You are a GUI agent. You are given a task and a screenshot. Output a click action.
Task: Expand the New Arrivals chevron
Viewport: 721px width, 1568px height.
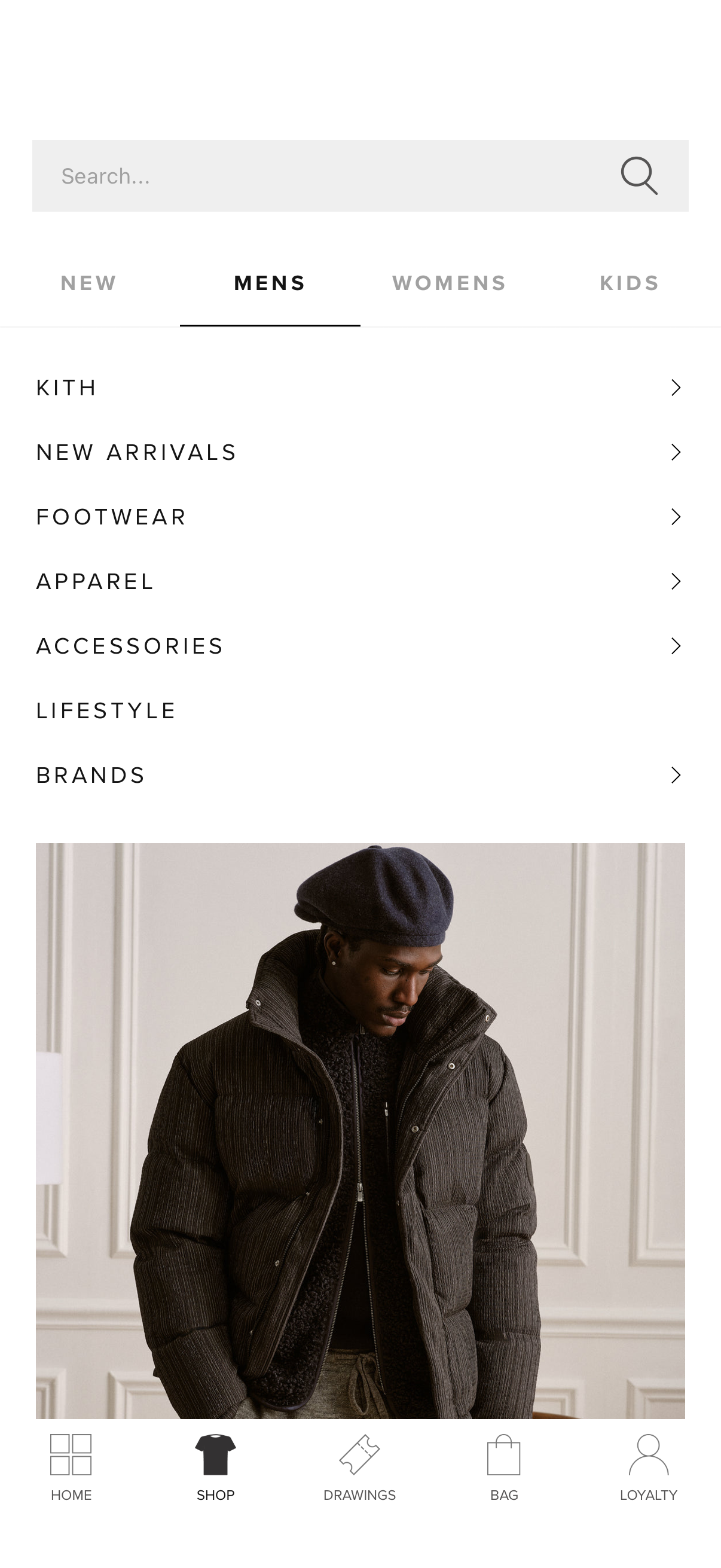(676, 452)
